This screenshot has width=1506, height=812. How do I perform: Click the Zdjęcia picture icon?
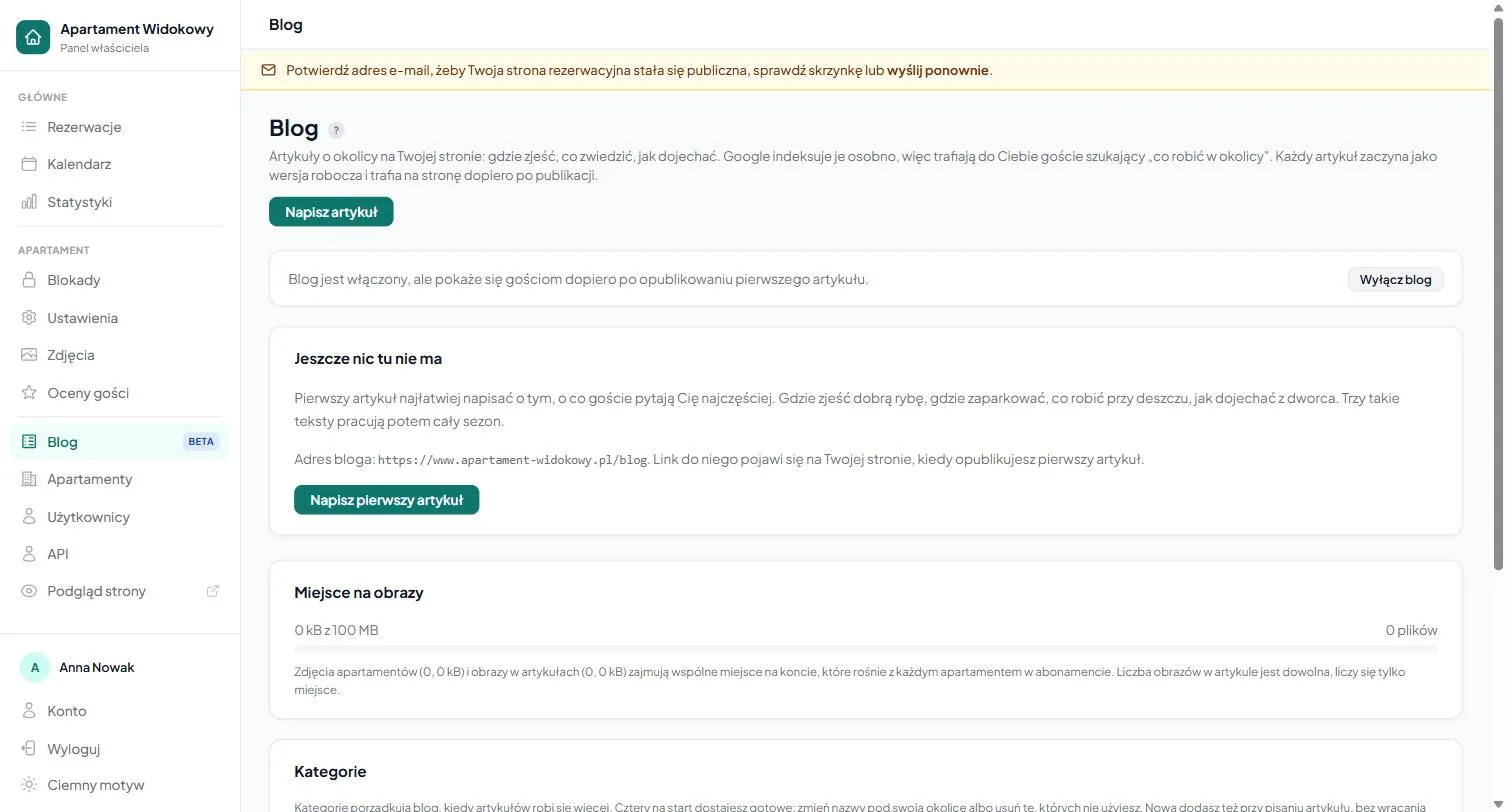pos(29,355)
